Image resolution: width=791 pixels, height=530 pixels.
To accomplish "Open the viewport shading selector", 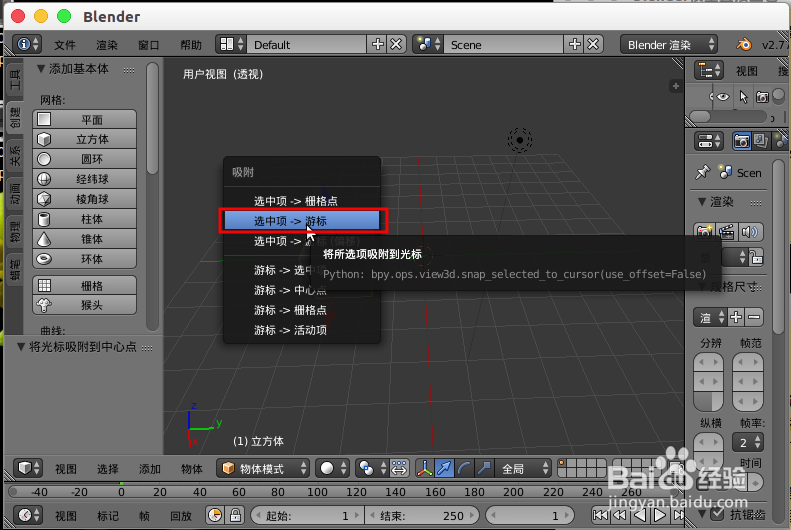I will pos(332,468).
